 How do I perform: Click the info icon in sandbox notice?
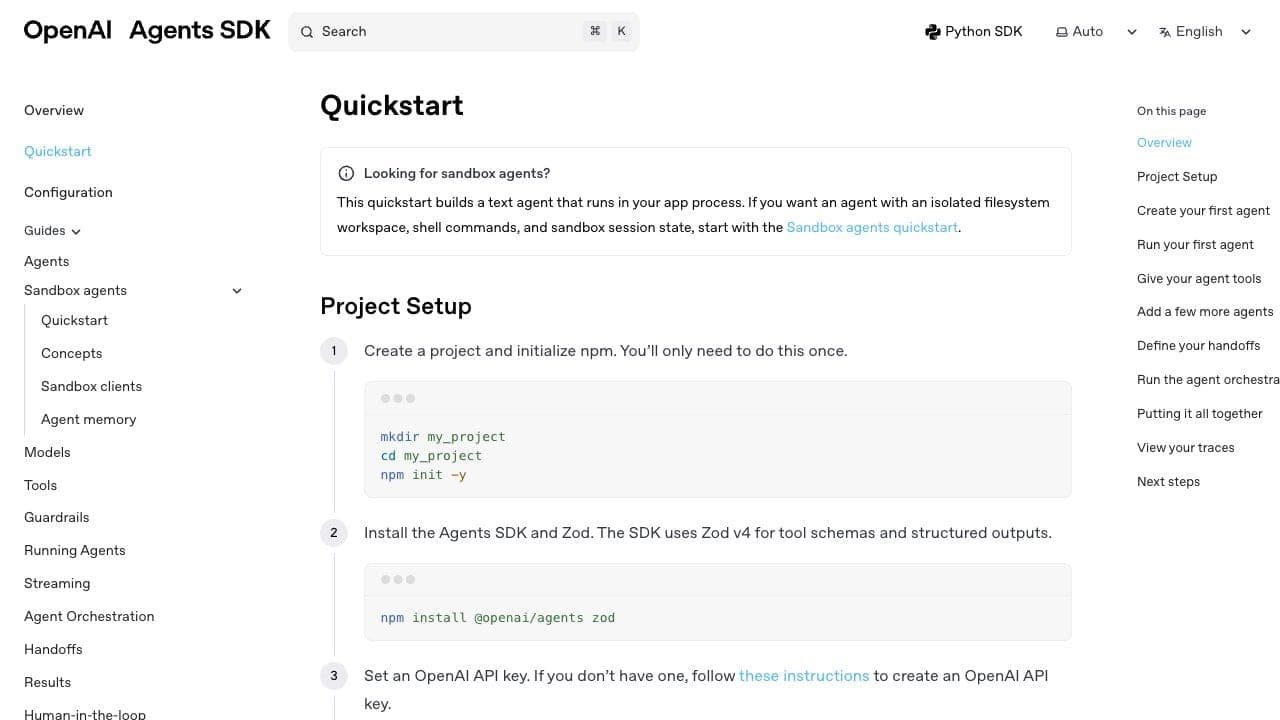[x=346, y=173]
